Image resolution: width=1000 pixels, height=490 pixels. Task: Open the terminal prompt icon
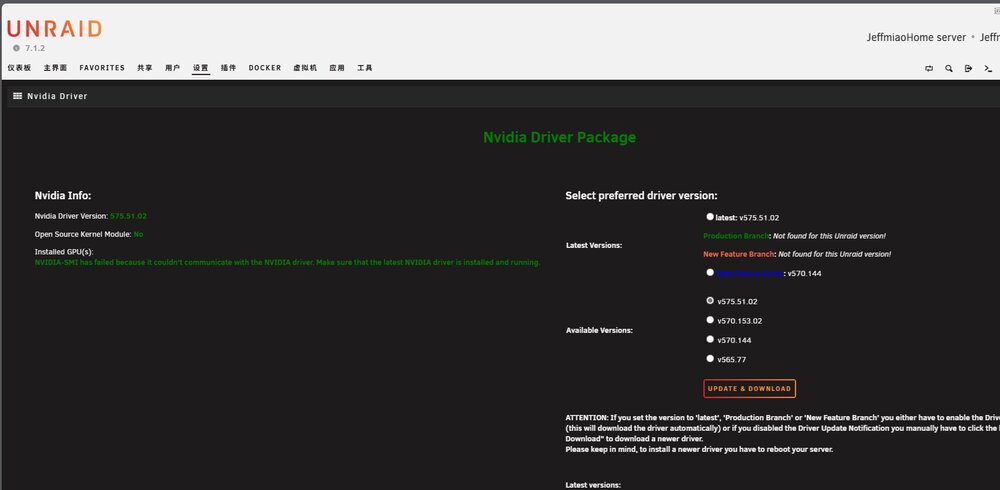click(x=988, y=68)
